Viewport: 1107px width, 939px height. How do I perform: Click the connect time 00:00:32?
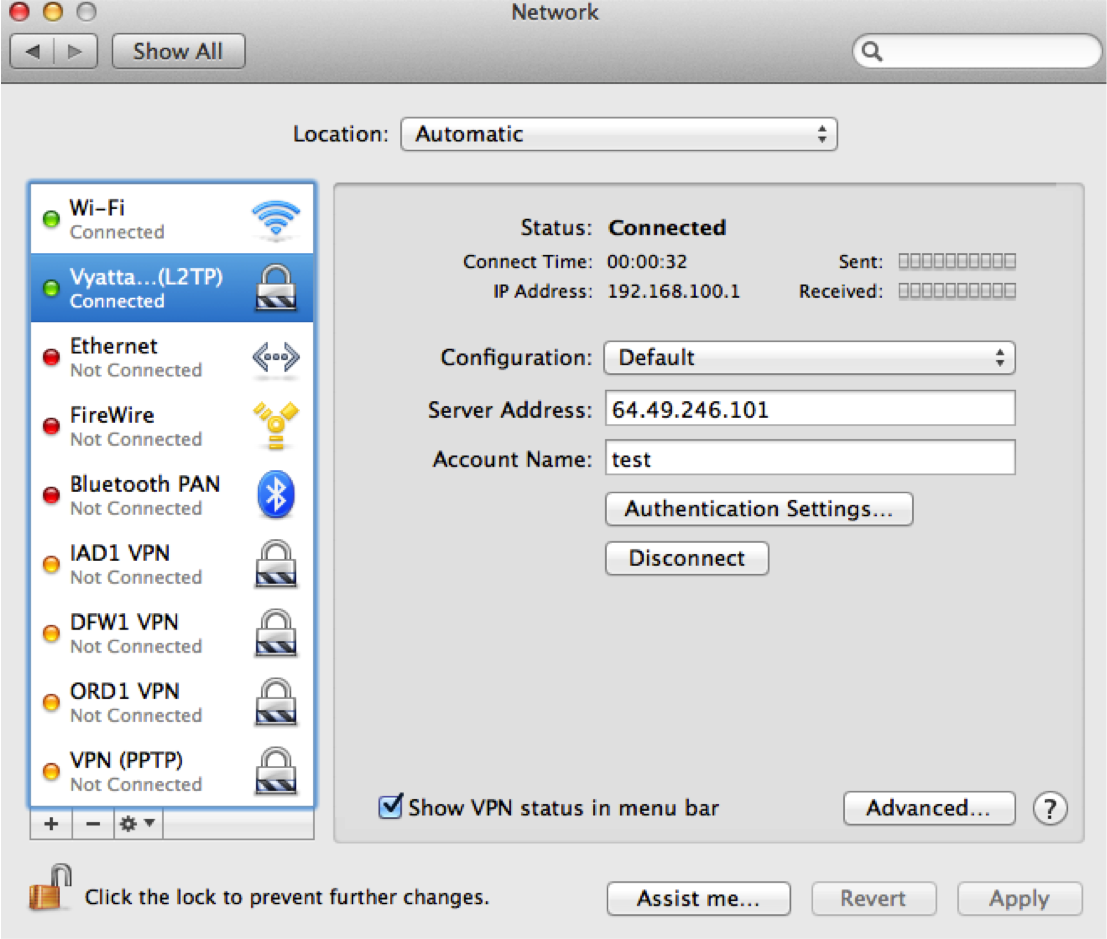click(x=647, y=262)
